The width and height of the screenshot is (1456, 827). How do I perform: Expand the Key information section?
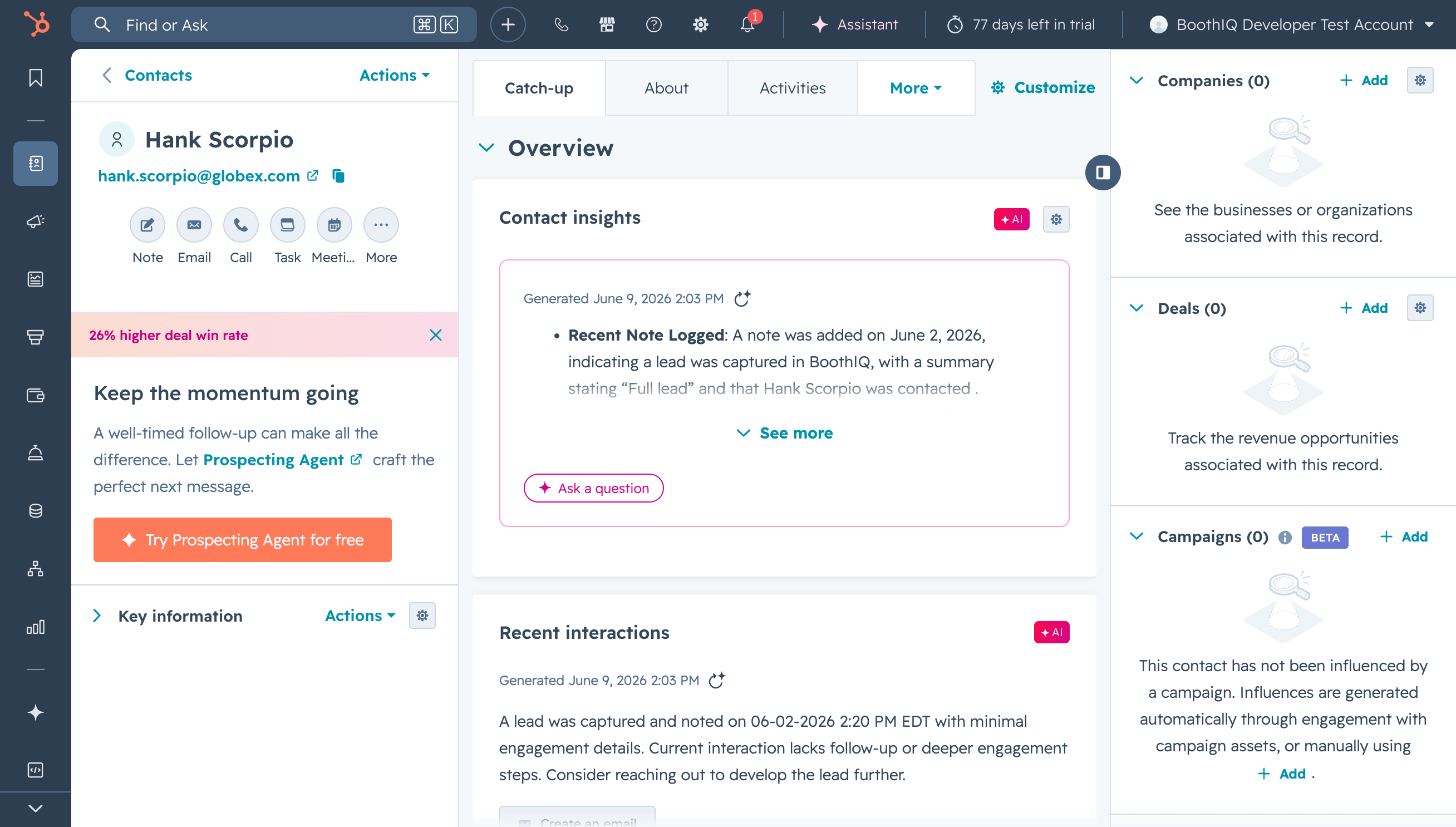[x=97, y=616]
